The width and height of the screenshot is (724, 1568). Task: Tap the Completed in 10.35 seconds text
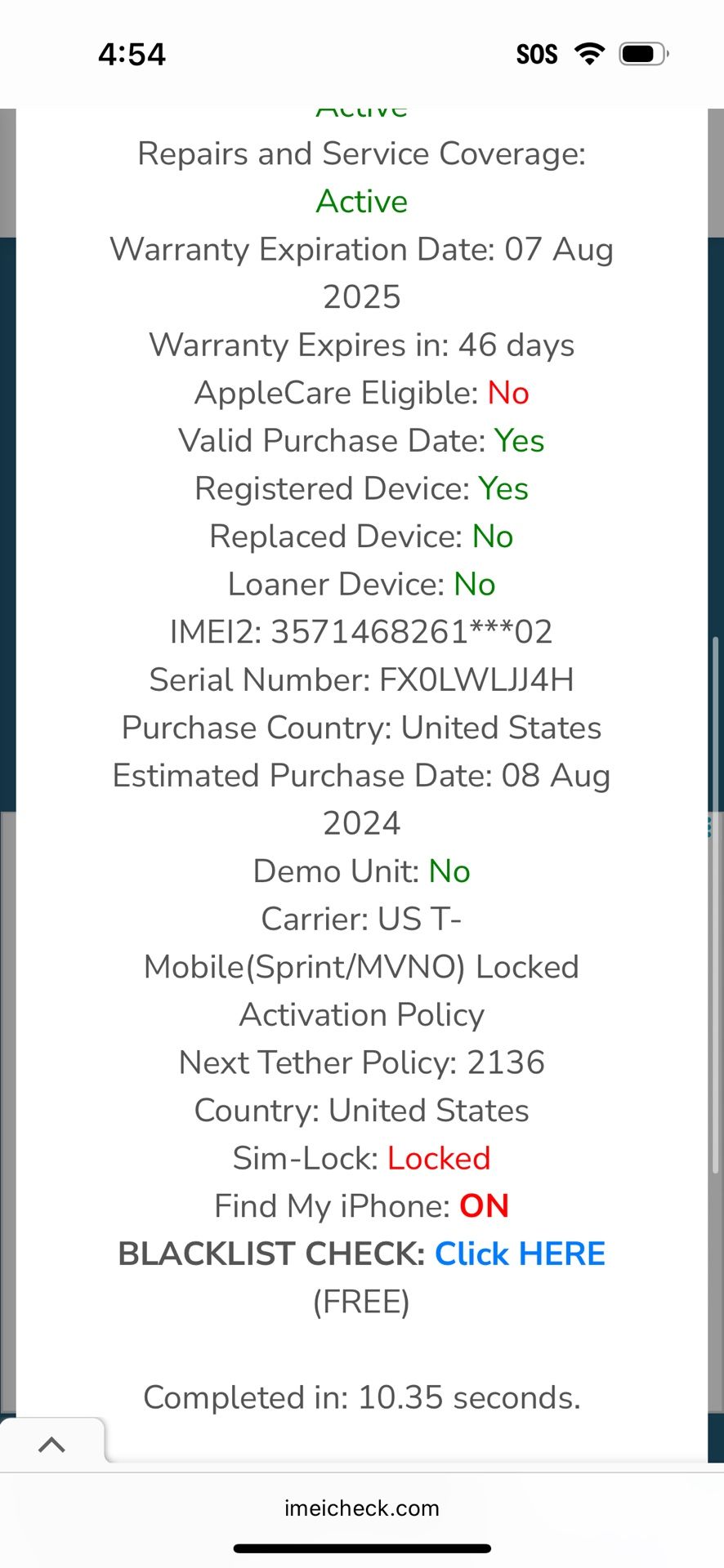coord(362,1397)
